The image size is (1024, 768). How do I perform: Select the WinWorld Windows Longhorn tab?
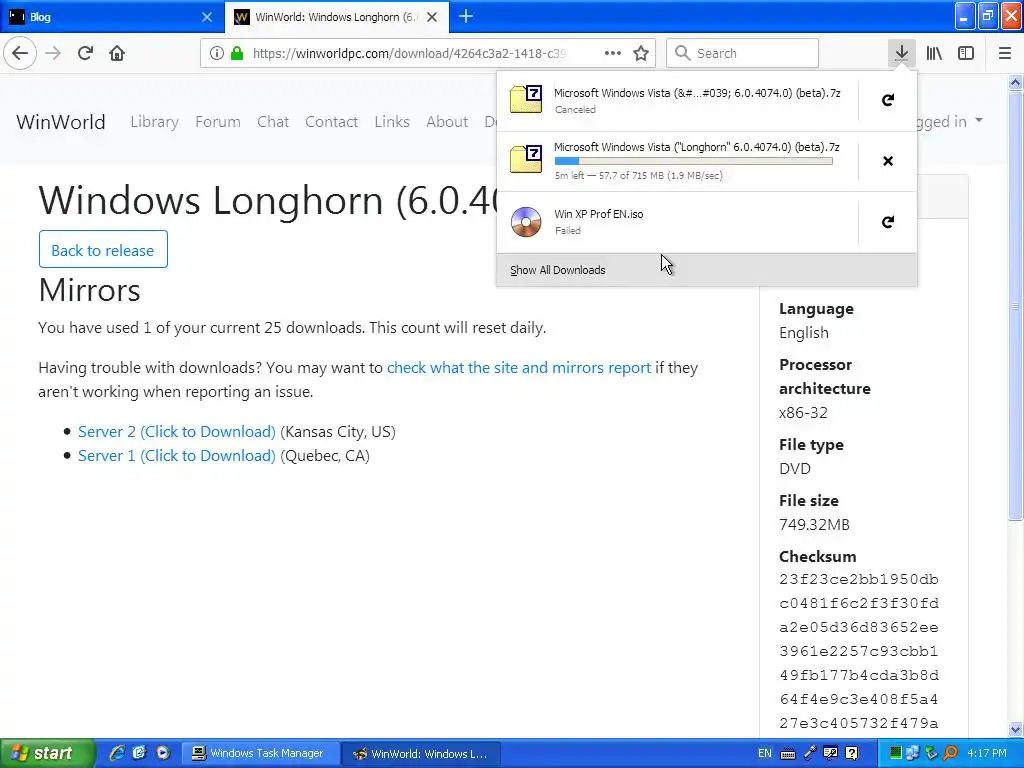[336, 17]
